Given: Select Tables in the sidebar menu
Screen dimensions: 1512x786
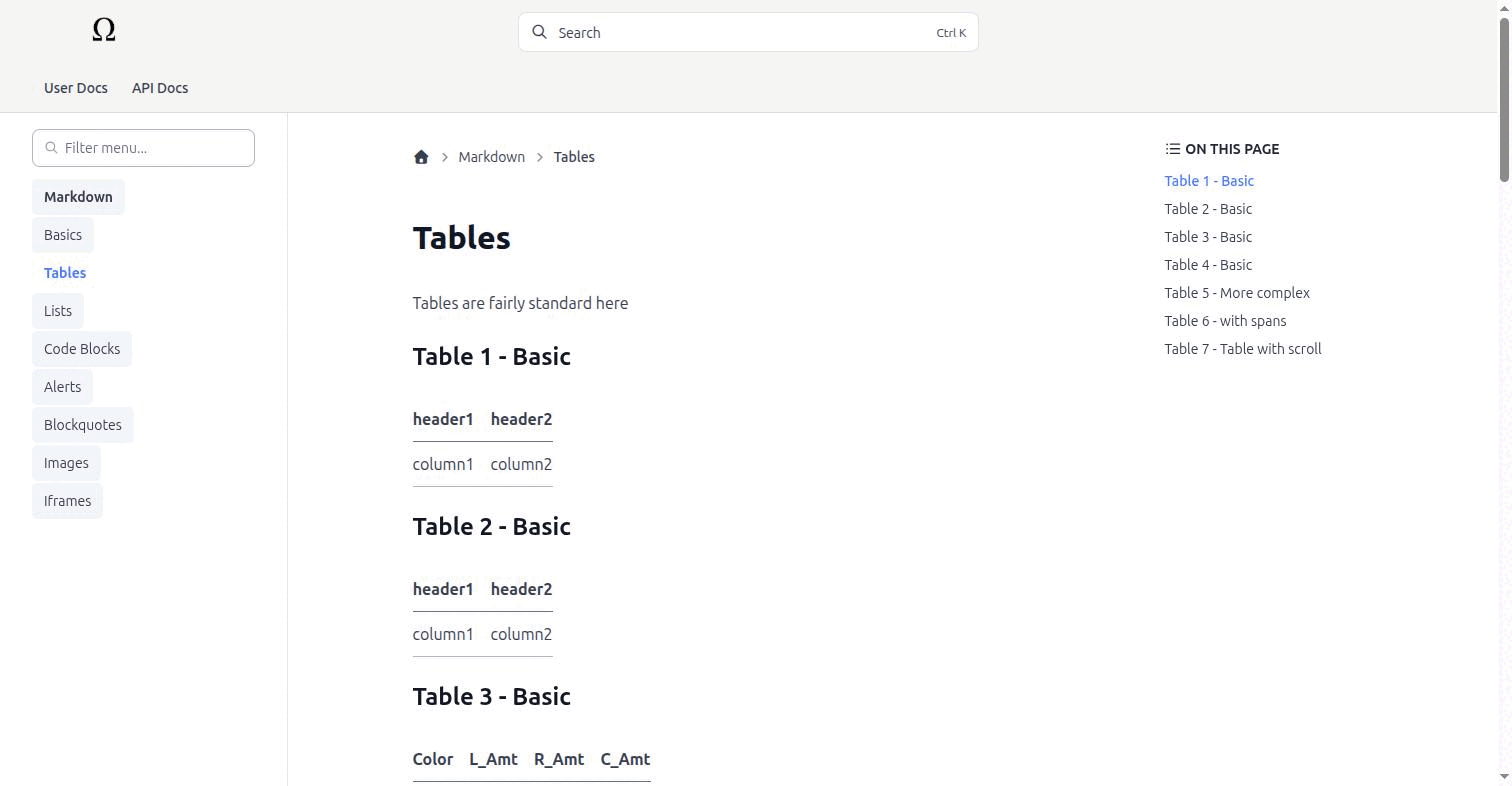Looking at the screenshot, I should tap(65, 273).
